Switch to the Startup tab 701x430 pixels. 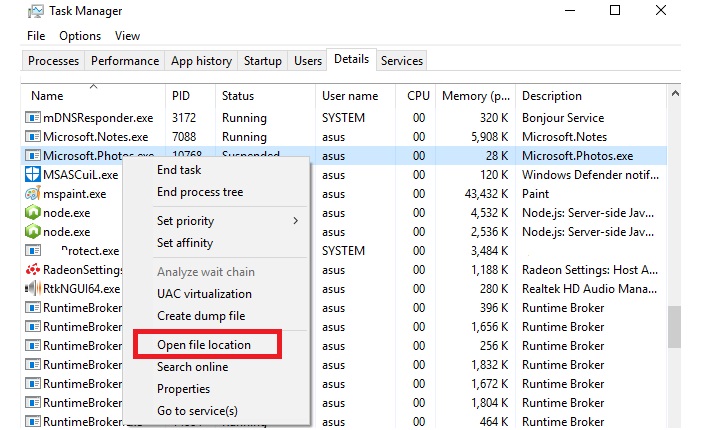tap(262, 61)
